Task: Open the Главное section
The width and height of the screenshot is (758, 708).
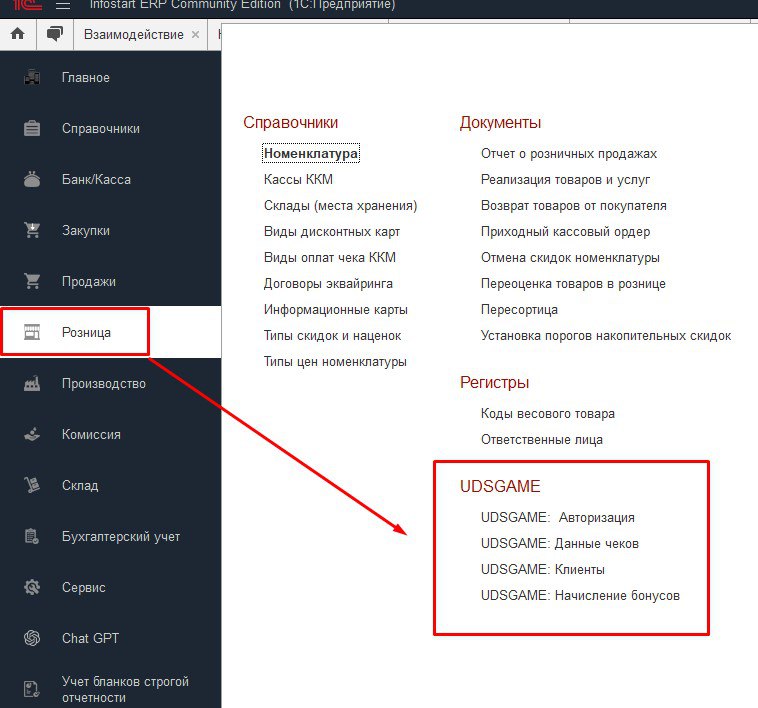Action: tap(86, 77)
